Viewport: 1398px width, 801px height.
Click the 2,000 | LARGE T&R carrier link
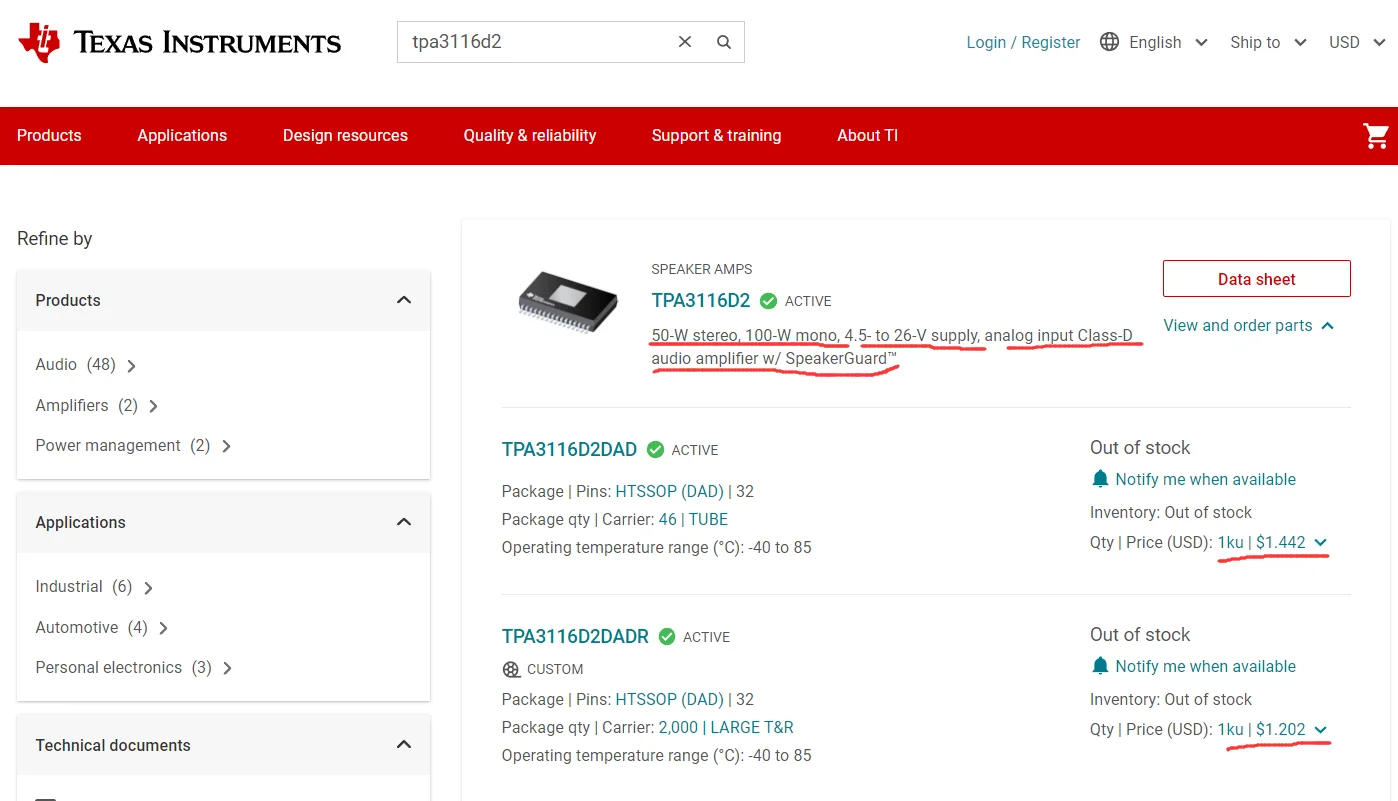[x=726, y=728]
